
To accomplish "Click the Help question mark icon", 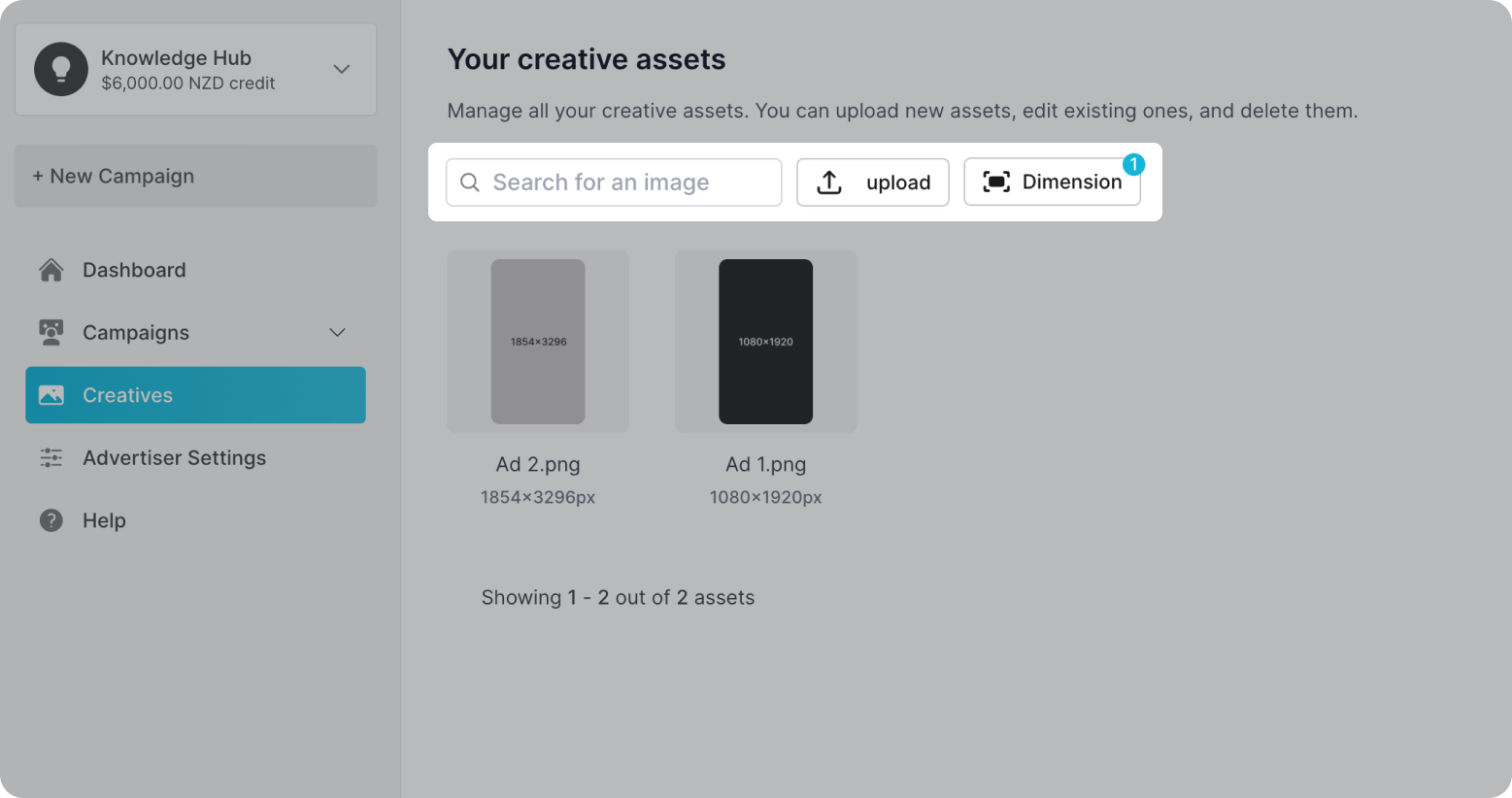I will click(50, 520).
